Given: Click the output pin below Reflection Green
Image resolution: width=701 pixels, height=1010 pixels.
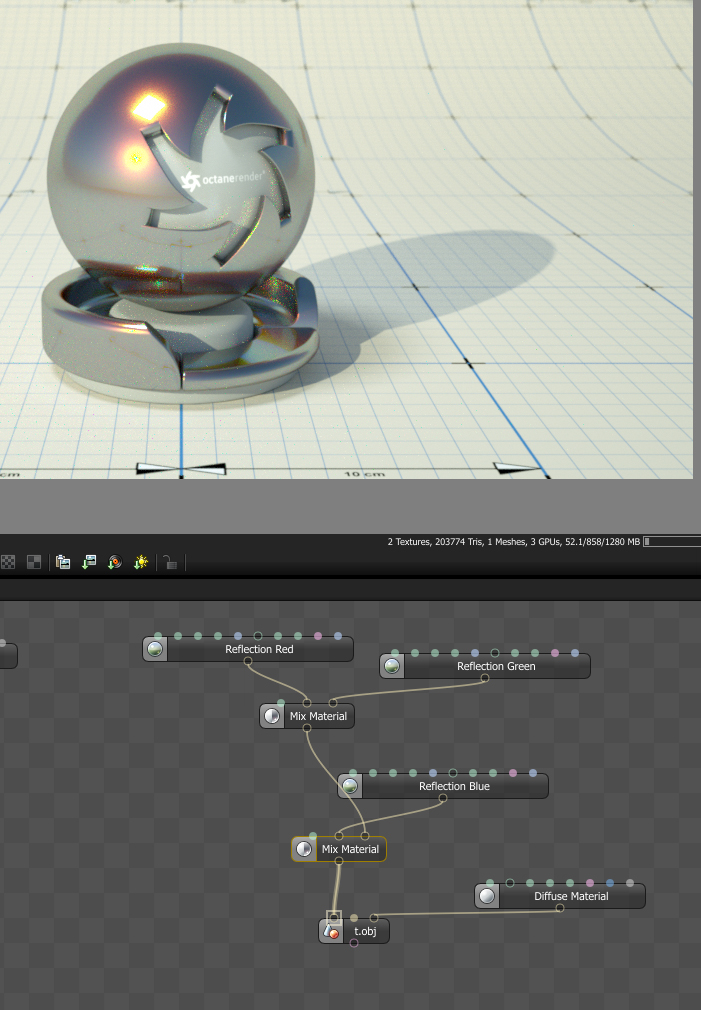Looking at the screenshot, I should [485, 678].
